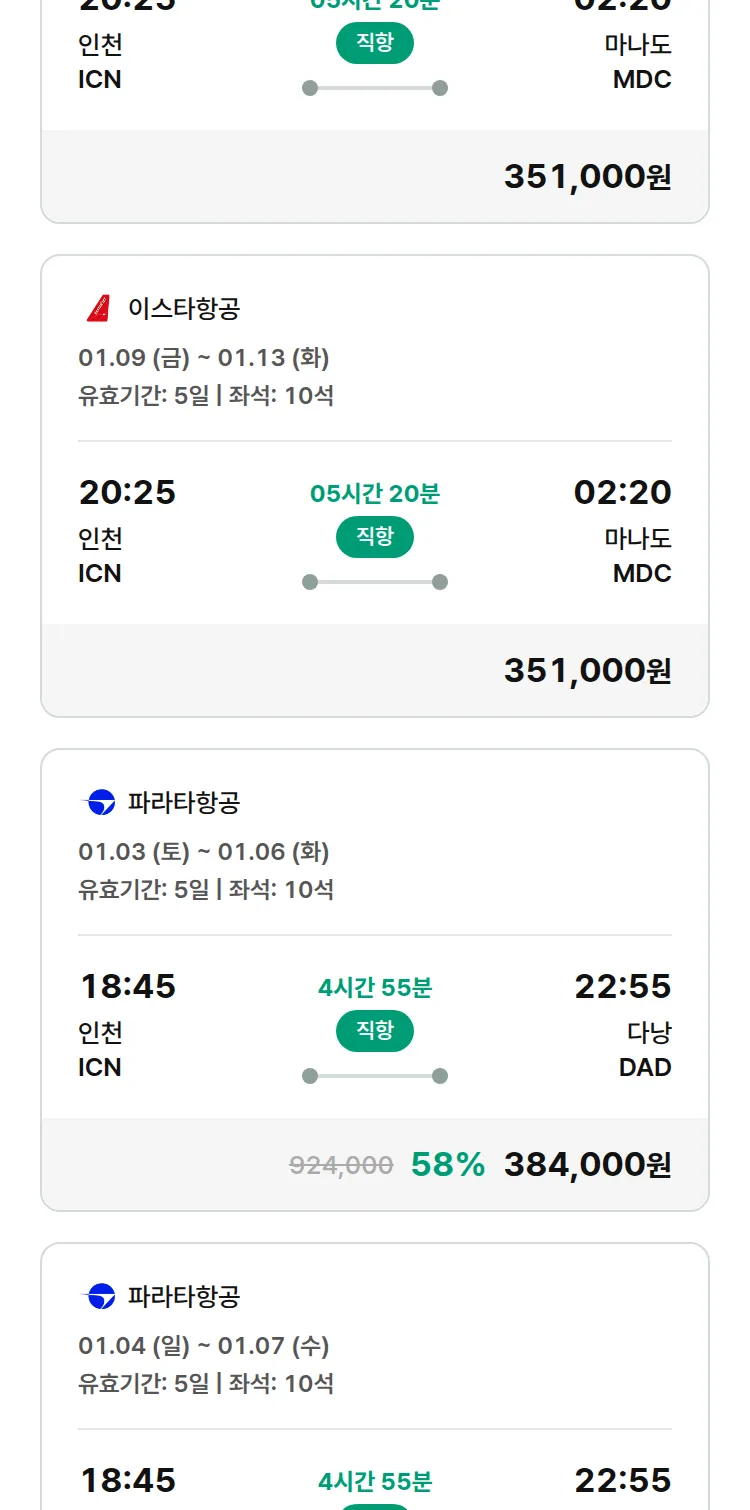Click the 직항 badge in the topmost card
750x1510 pixels.
tap(375, 43)
